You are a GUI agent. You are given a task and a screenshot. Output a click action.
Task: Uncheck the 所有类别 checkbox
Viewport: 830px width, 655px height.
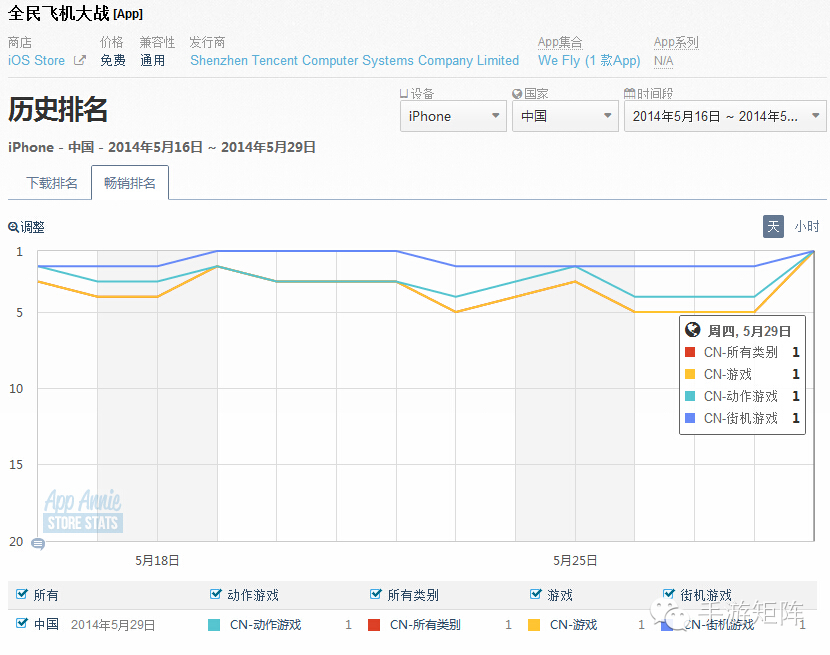point(375,594)
